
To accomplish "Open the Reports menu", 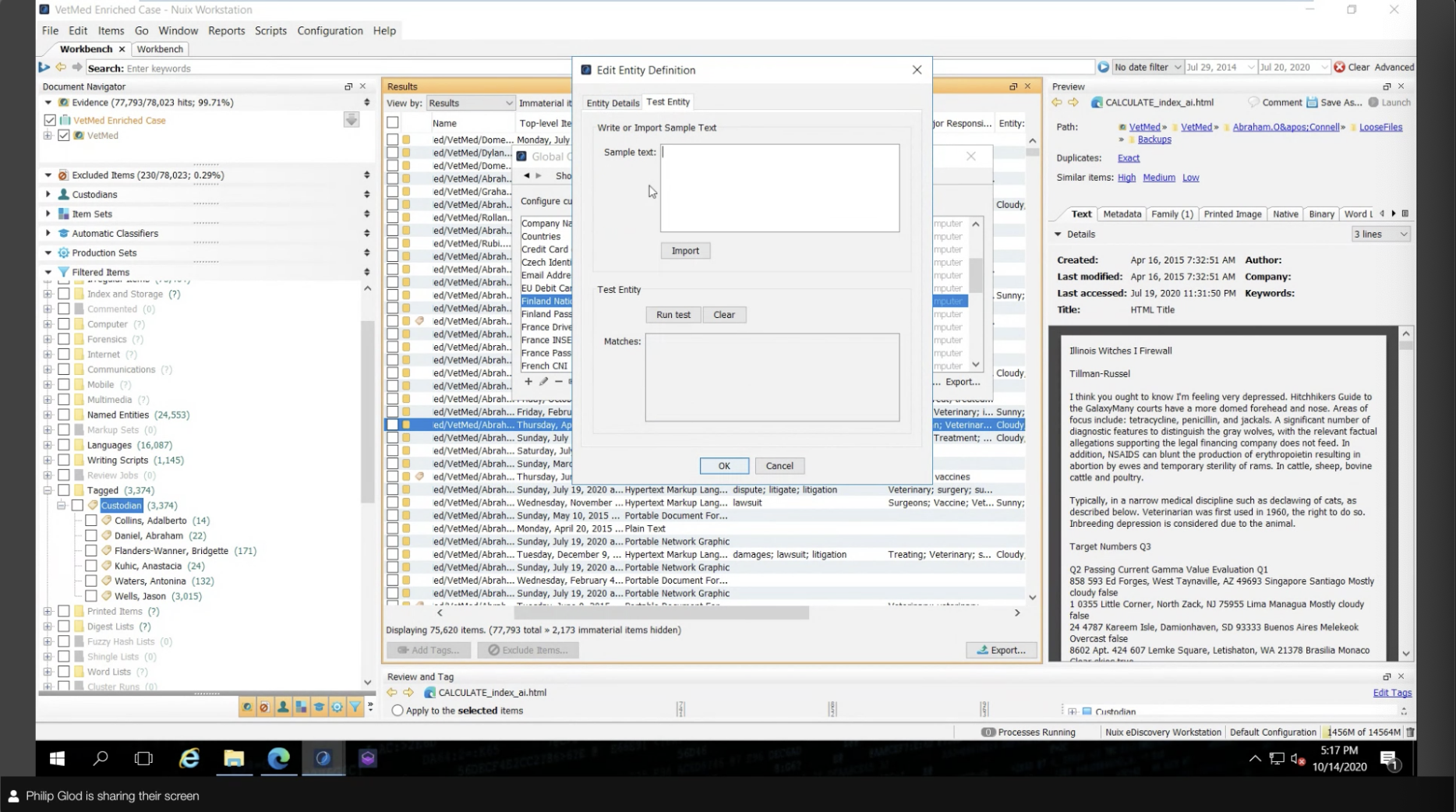I will pos(226,30).
